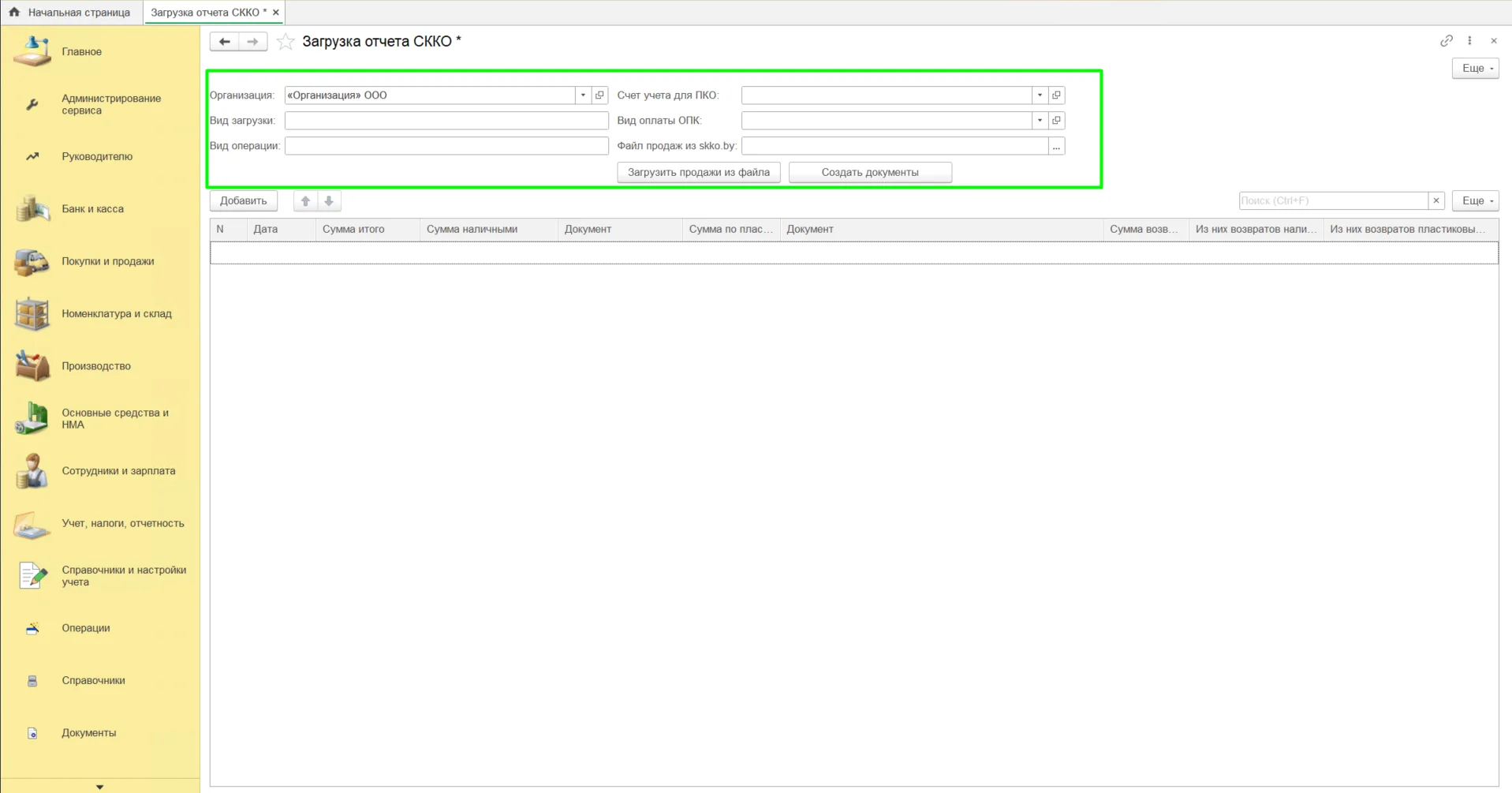
Task: Open Вид оплаты ОПК item icon
Action: 1057,120
